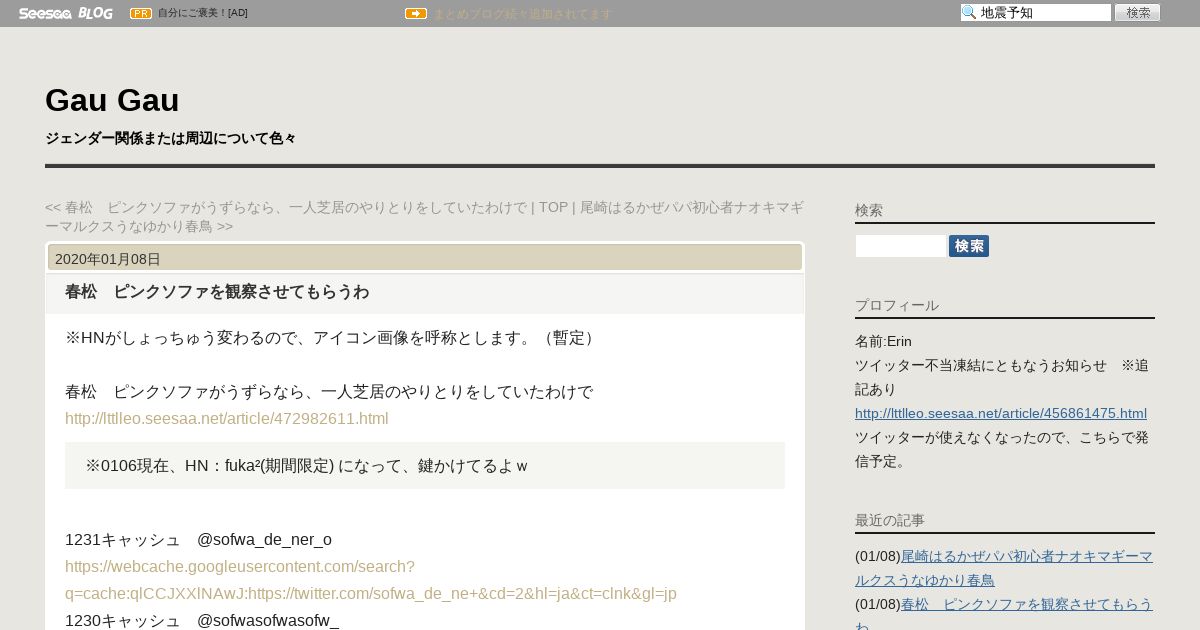Select text 1230キャッシュ @sofwasofwasofw_

coord(202,620)
